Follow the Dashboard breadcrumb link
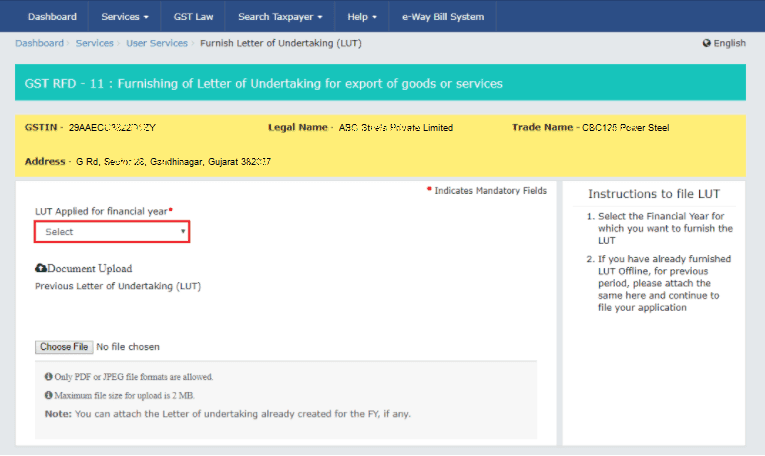This screenshot has width=765, height=456. point(40,43)
